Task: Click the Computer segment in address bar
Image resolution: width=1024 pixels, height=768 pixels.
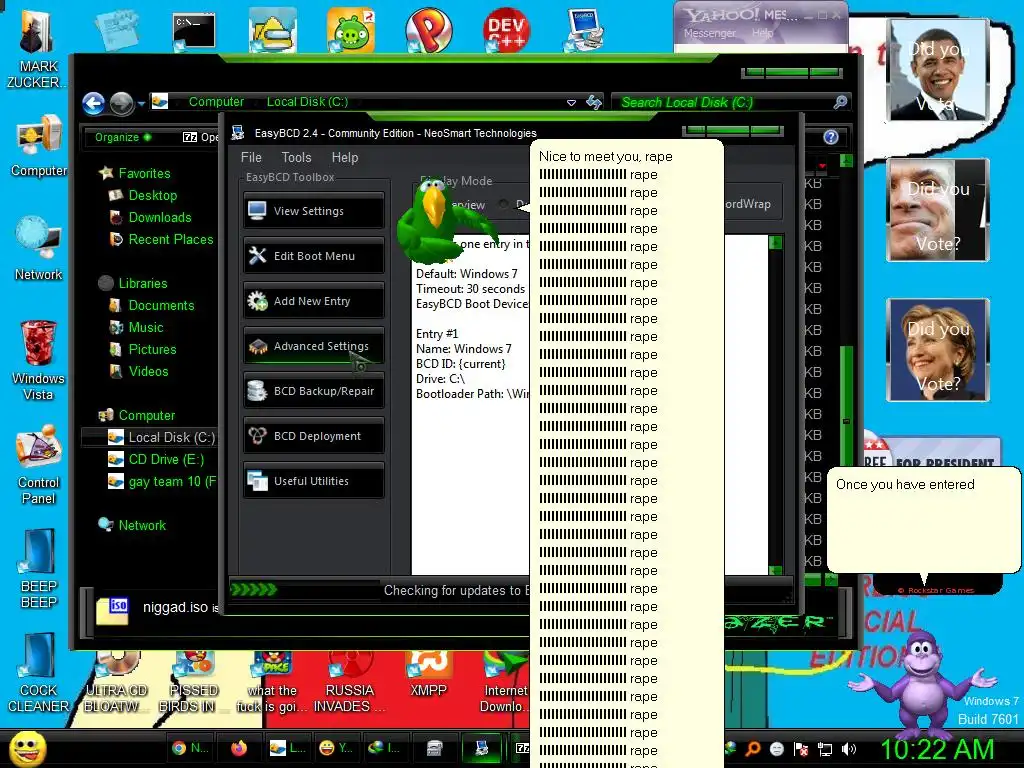Action: pos(216,102)
